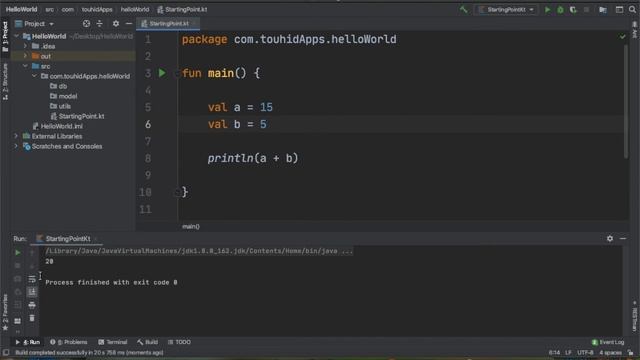
Task: Click Collapse All icon in Project panel
Action: pyautogui.click(x=100, y=24)
